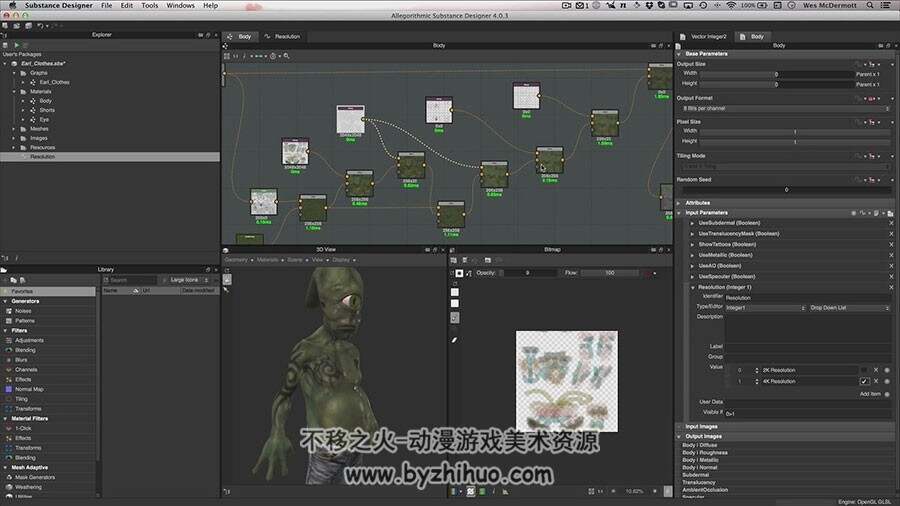
Task: Expand the UseSubdermal (Boolean) parameter
Action: [x=692, y=223]
